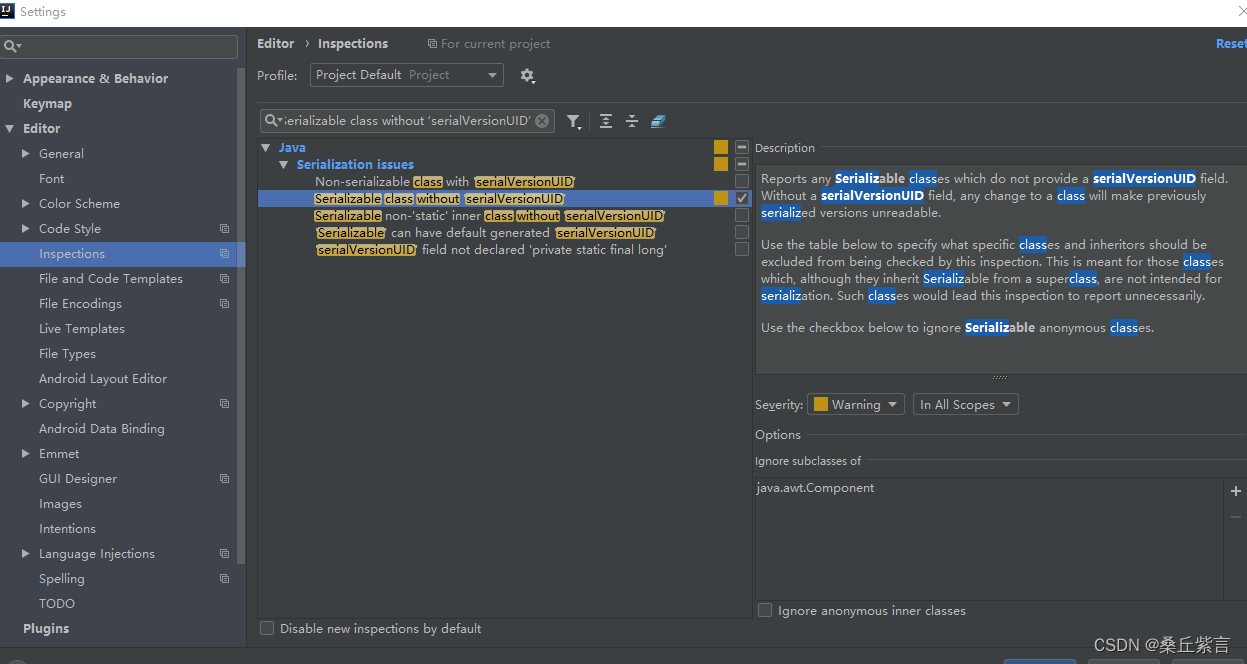
Task: Collapse the Serialization issues tree node
Action: tap(283, 164)
